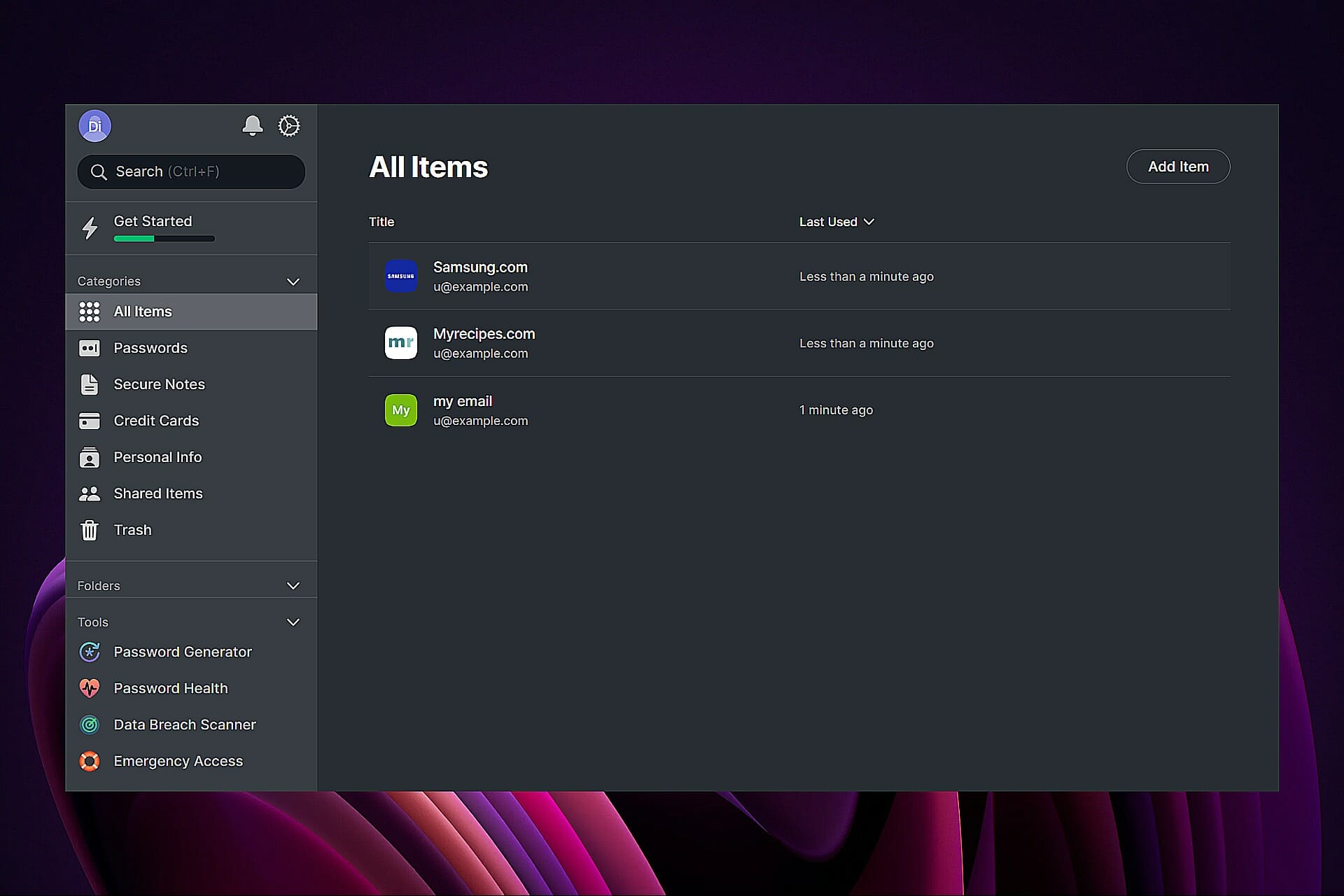The height and width of the screenshot is (896, 1344).
Task: Open the Myrecipes.com entry title
Action: [484, 334]
